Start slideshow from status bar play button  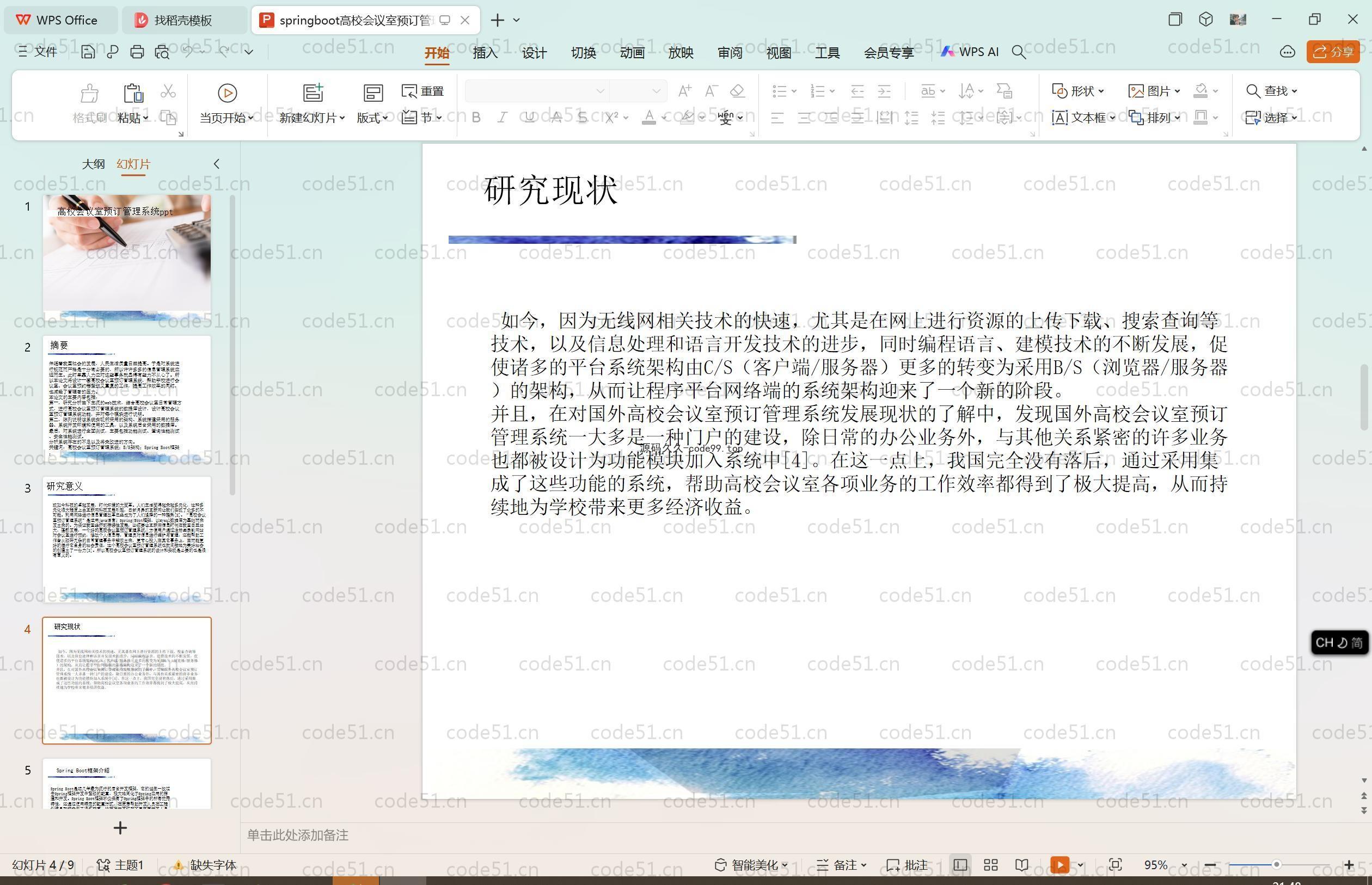pyautogui.click(x=1059, y=865)
